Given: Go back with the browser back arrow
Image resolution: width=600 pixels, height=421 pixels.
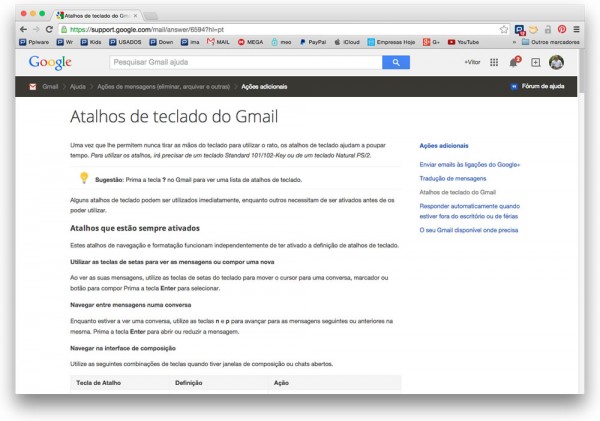Looking at the screenshot, I should coord(23,29).
